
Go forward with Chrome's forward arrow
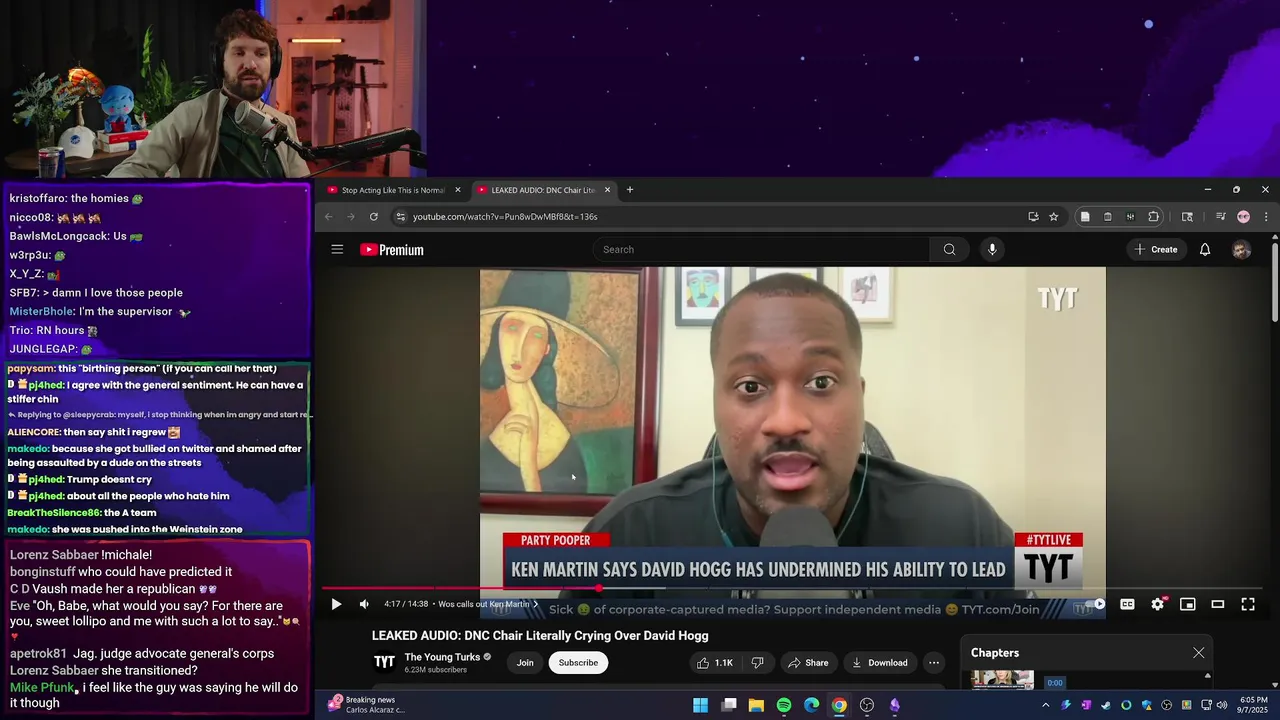click(x=351, y=217)
